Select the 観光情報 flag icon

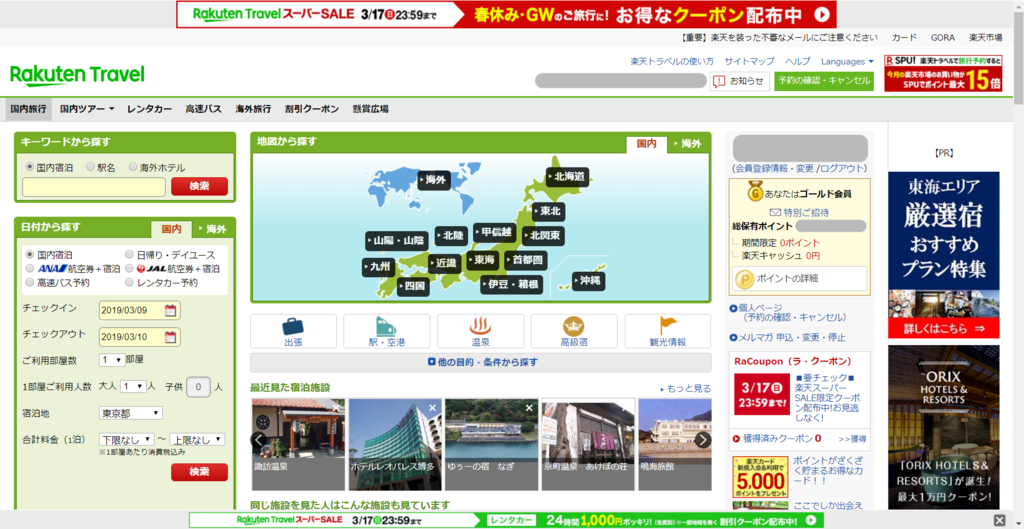pyautogui.click(x=667, y=326)
